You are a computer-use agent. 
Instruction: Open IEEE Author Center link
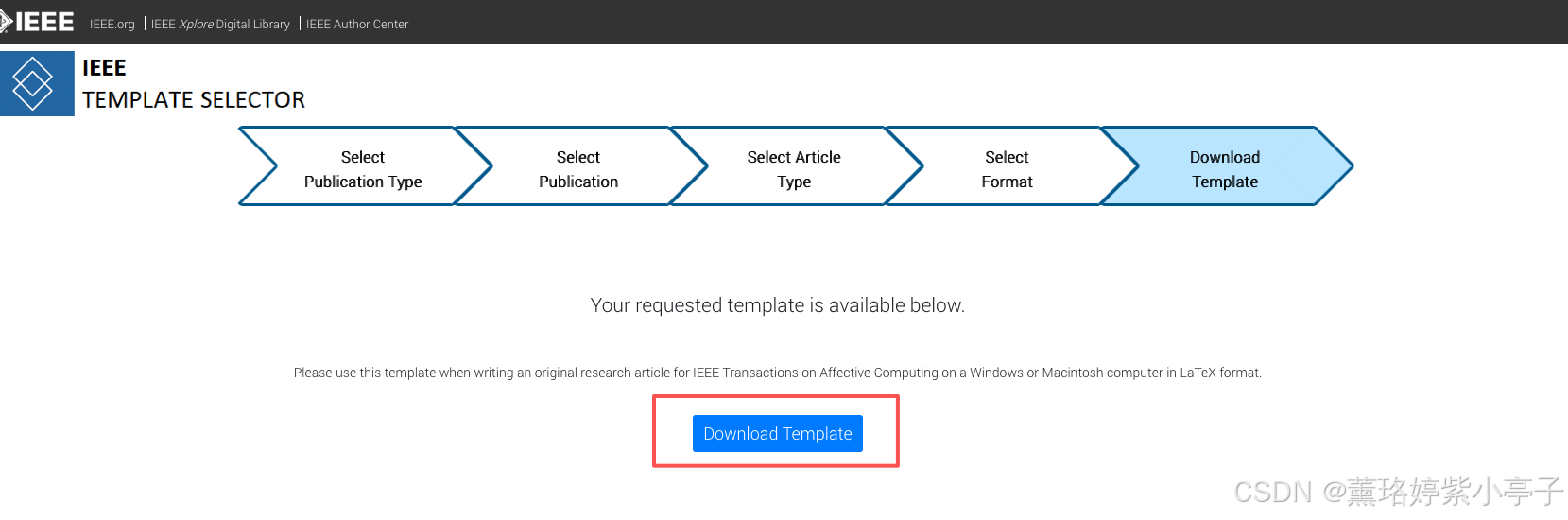coord(357,25)
